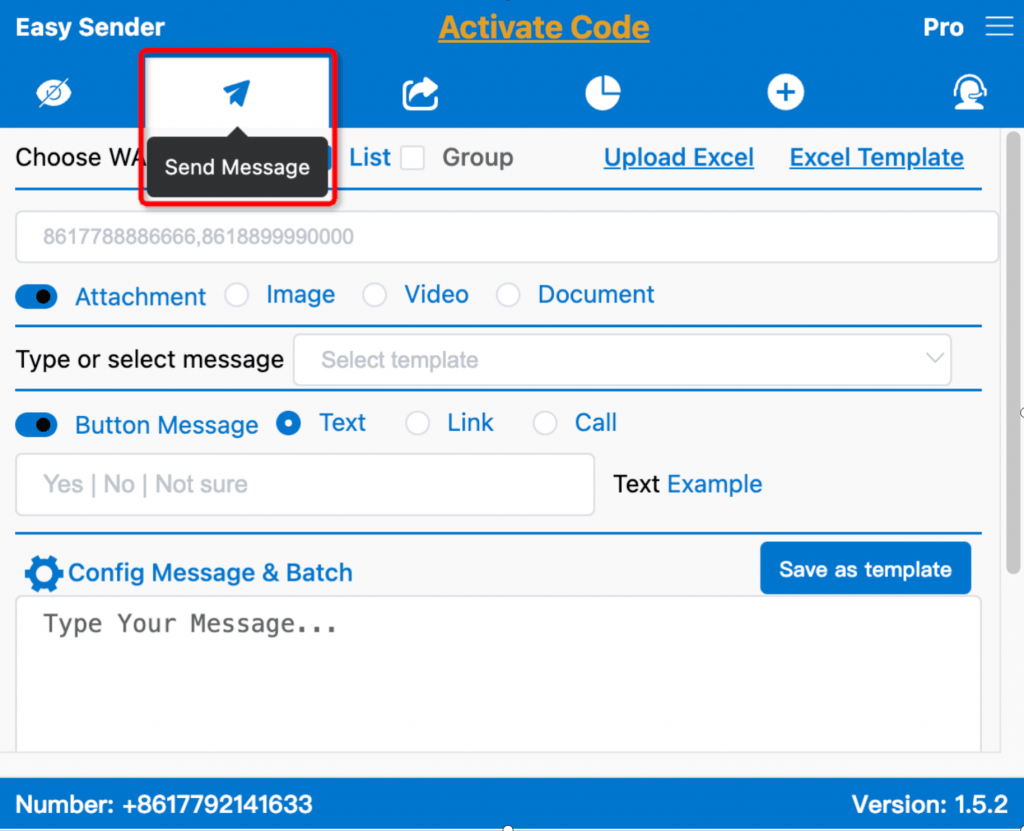Select the Video radio button
Screen dimensions: 1024x831
point(375,295)
